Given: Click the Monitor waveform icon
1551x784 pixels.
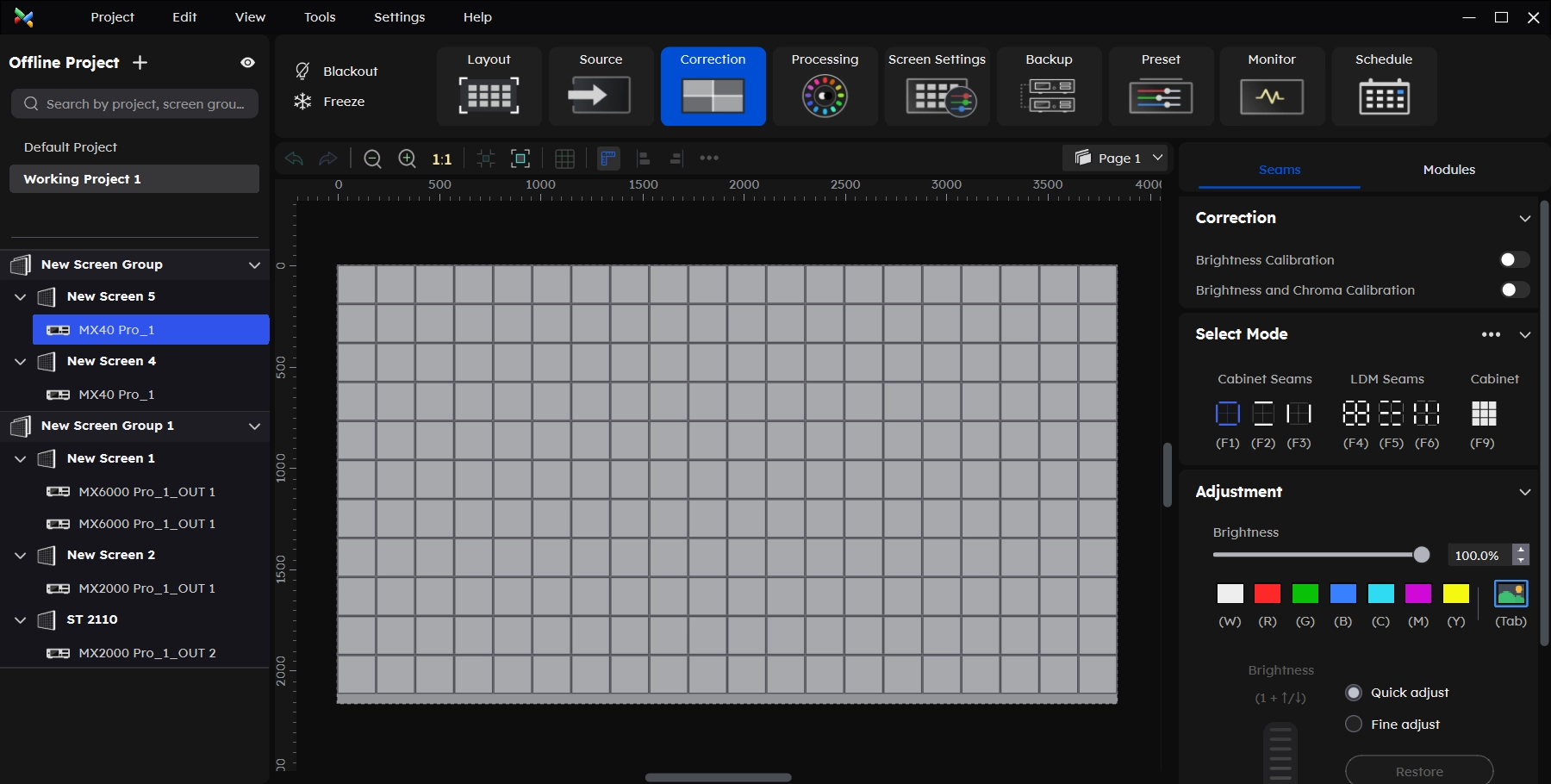Looking at the screenshot, I should [1271, 96].
